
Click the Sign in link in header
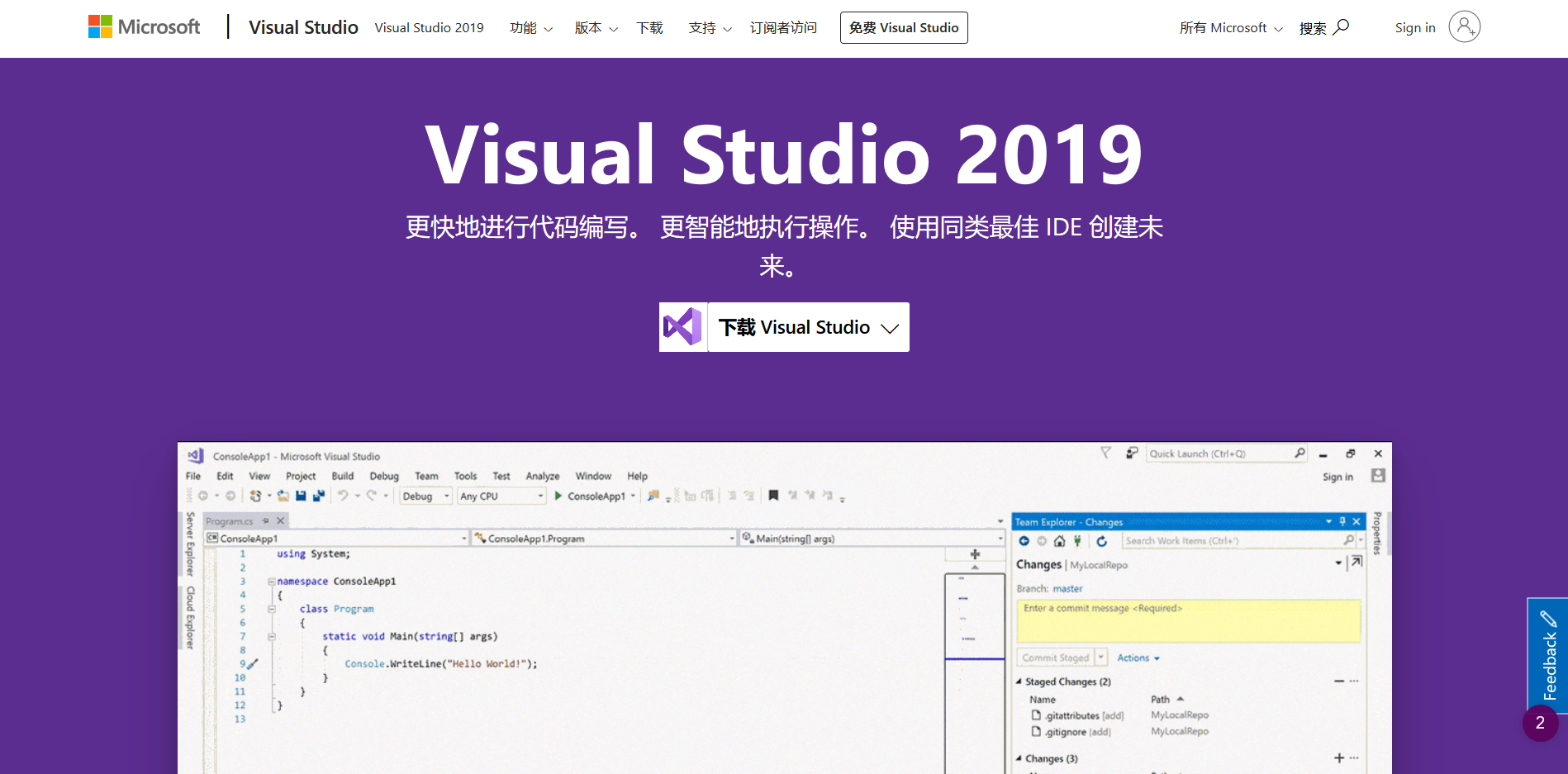point(1415,28)
